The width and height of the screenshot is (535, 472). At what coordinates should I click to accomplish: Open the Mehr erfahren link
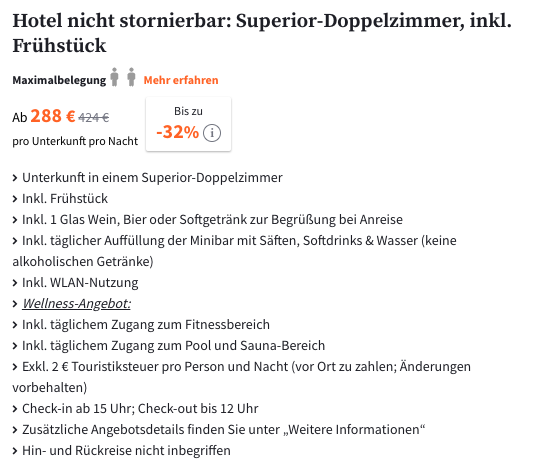(x=181, y=80)
